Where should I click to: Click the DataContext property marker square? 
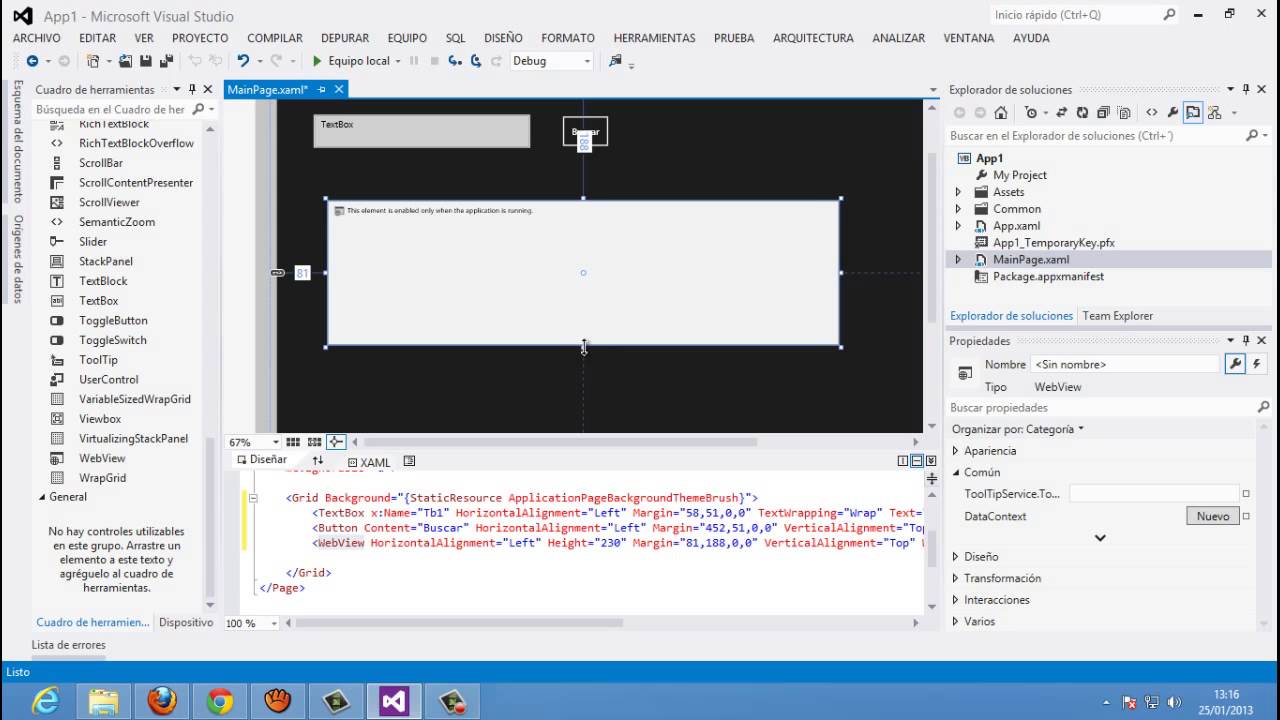[1246, 516]
